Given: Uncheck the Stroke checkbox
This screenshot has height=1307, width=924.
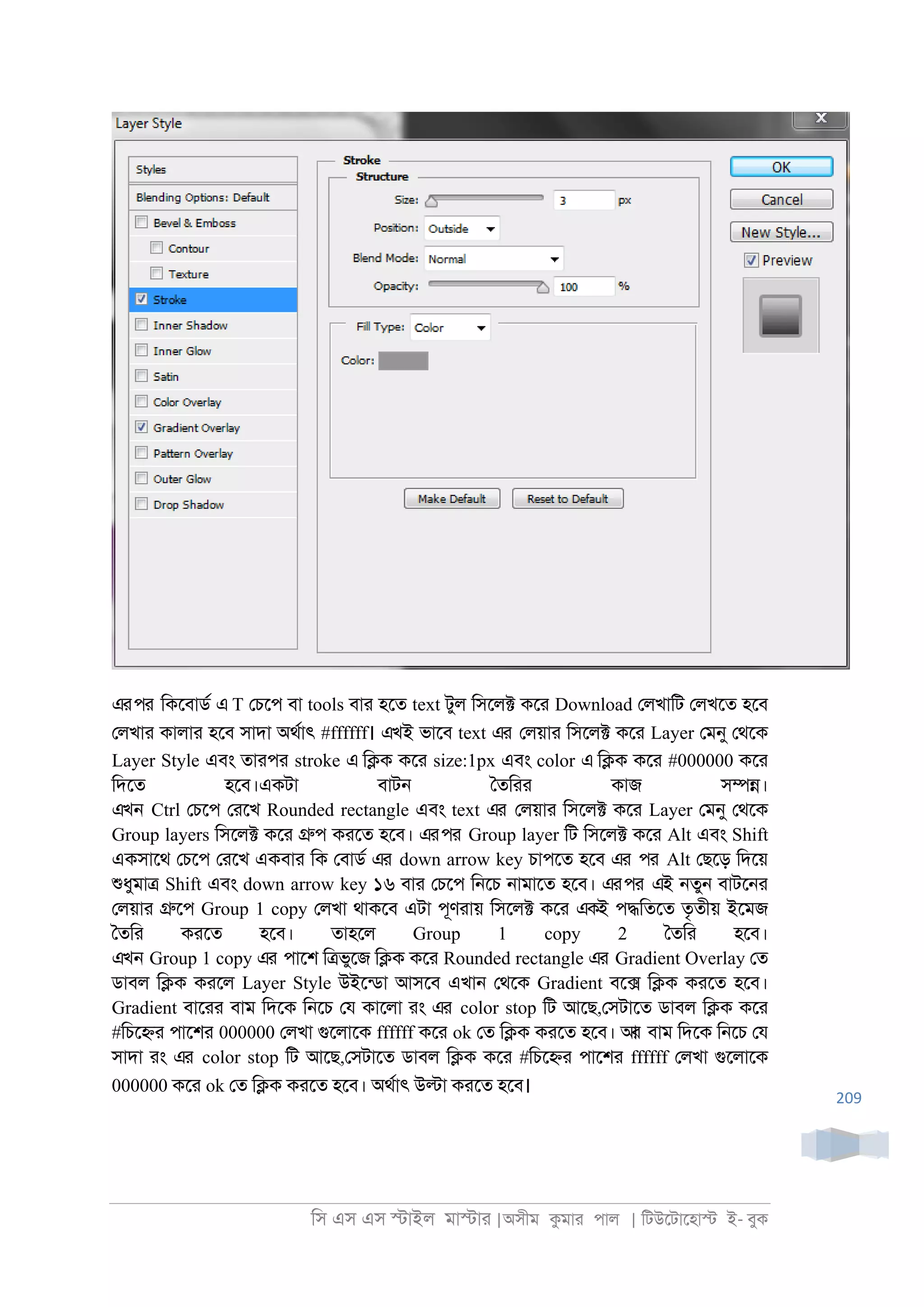Looking at the screenshot, I should 142,299.
